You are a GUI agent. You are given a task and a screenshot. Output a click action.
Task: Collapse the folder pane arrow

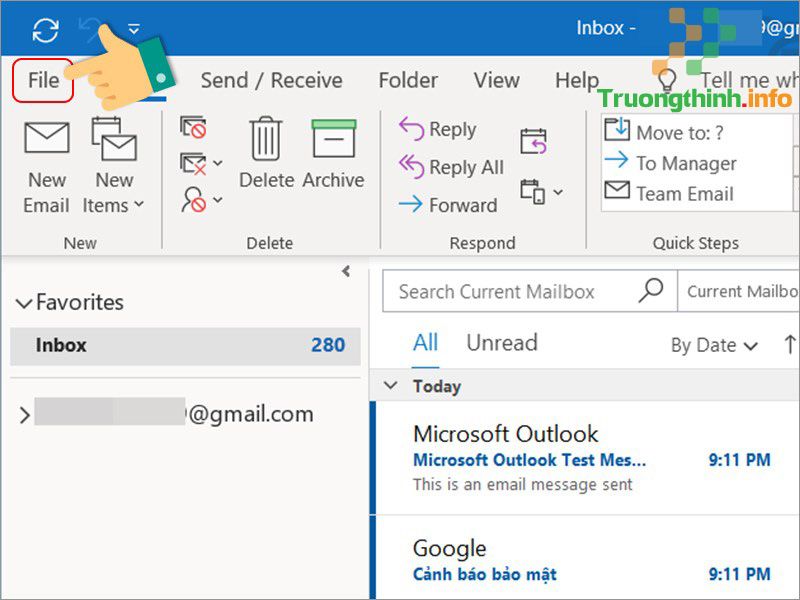(x=346, y=271)
